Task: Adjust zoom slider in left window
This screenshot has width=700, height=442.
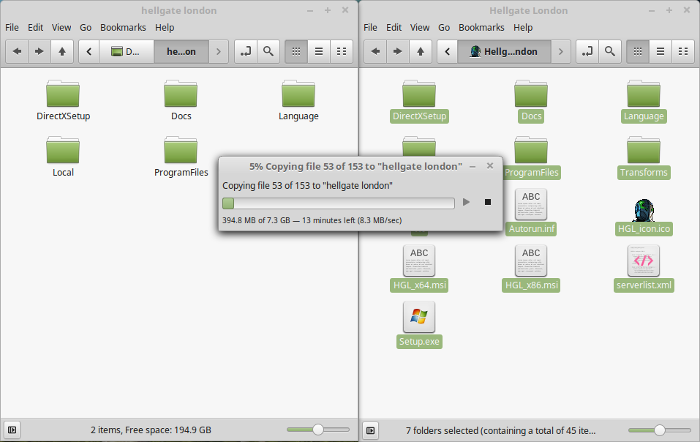Action: (318, 429)
